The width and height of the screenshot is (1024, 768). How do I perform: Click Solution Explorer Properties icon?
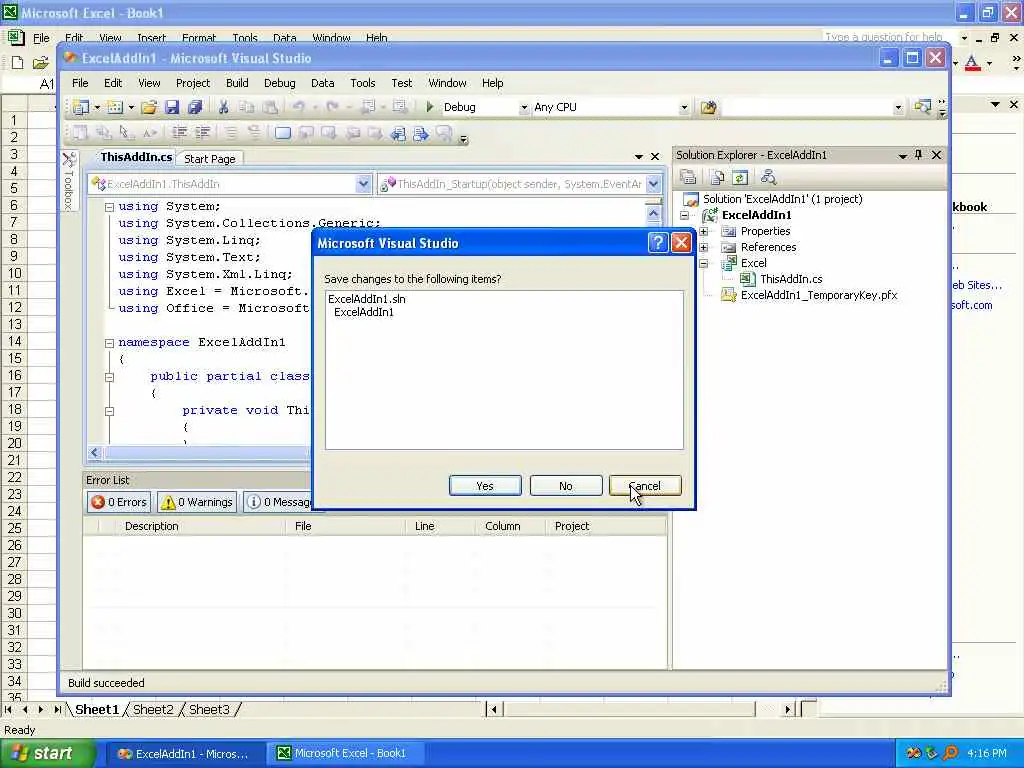(x=688, y=177)
